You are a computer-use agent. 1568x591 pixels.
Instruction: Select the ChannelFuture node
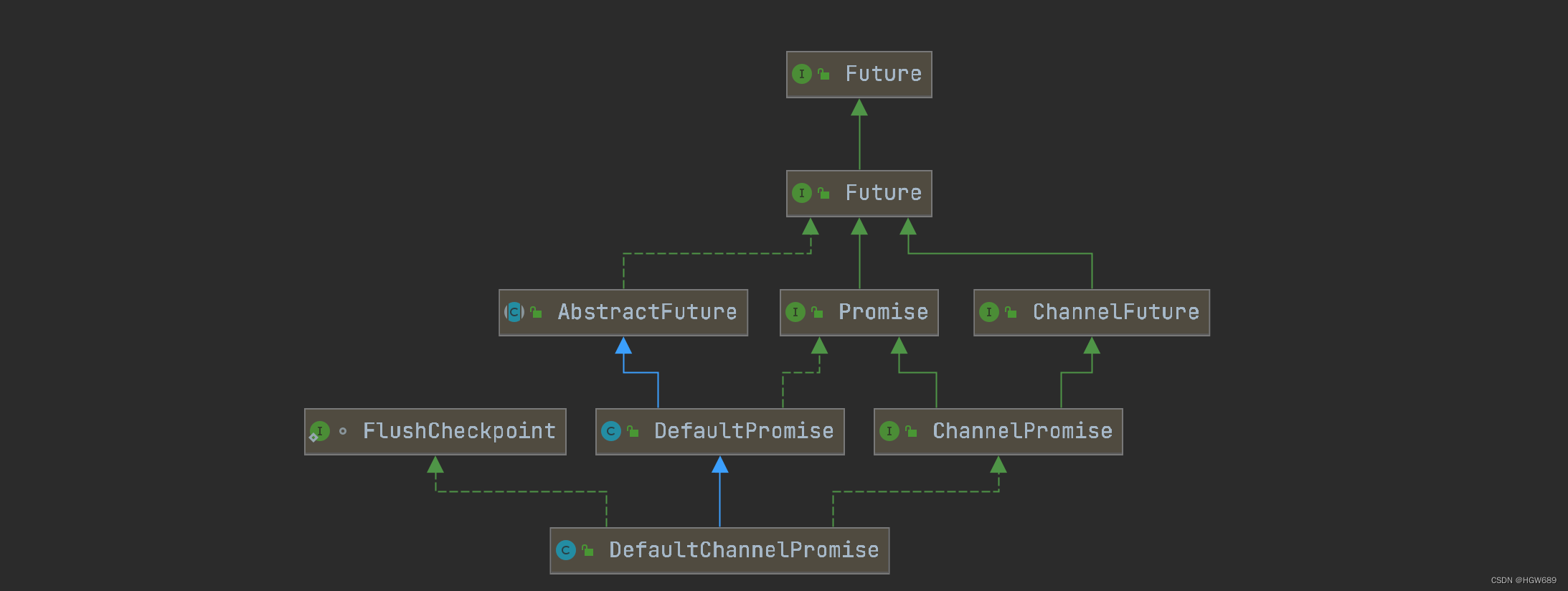(x=1092, y=313)
